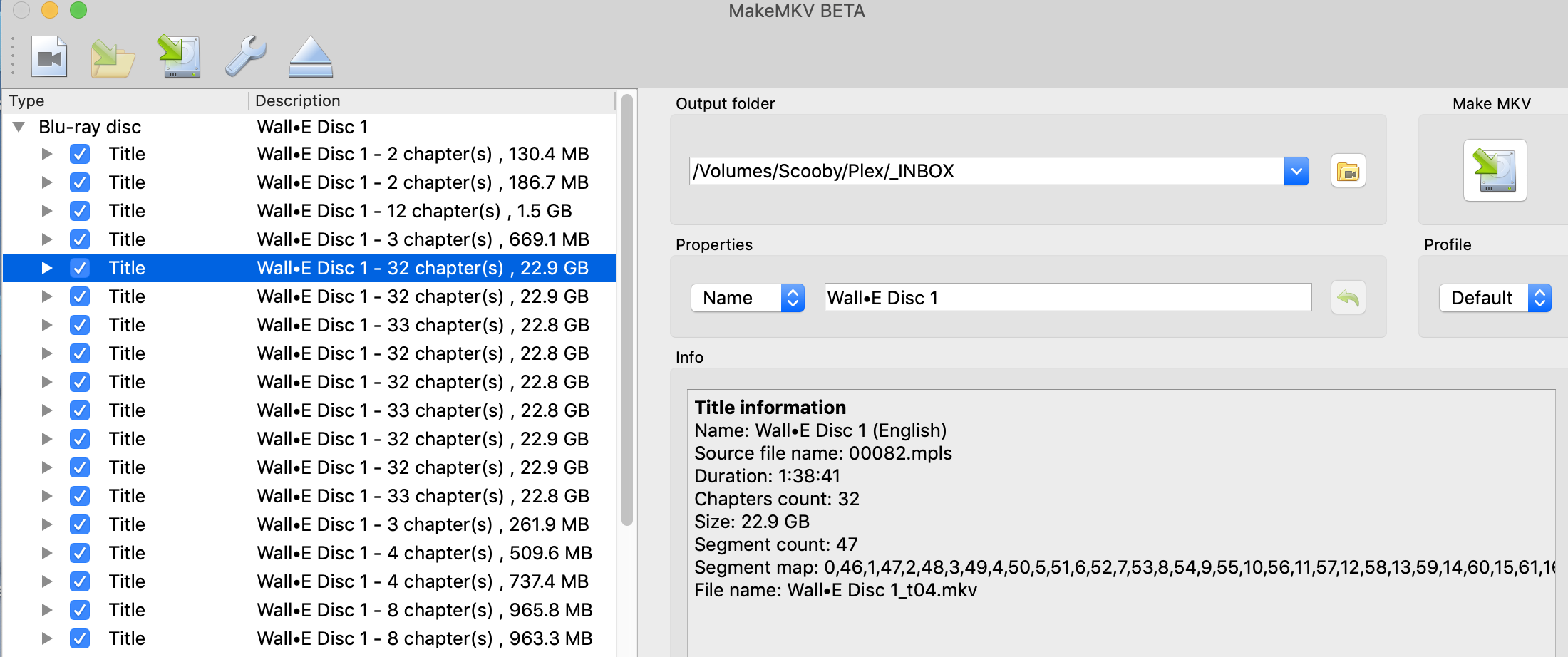Toggle checkbox for 669.1 MB title
Screen dimensions: 1568x657
[x=80, y=239]
